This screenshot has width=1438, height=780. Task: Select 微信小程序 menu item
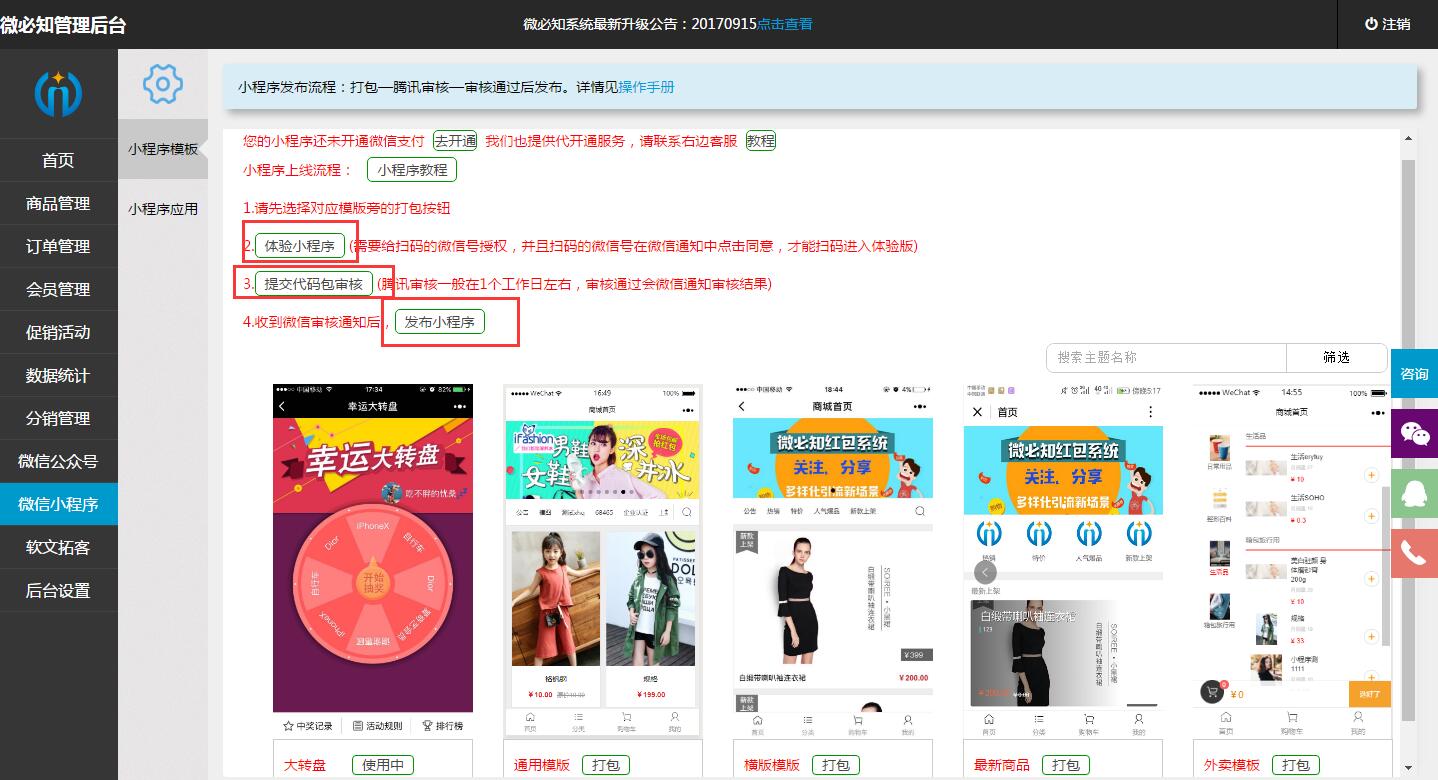pos(58,504)
